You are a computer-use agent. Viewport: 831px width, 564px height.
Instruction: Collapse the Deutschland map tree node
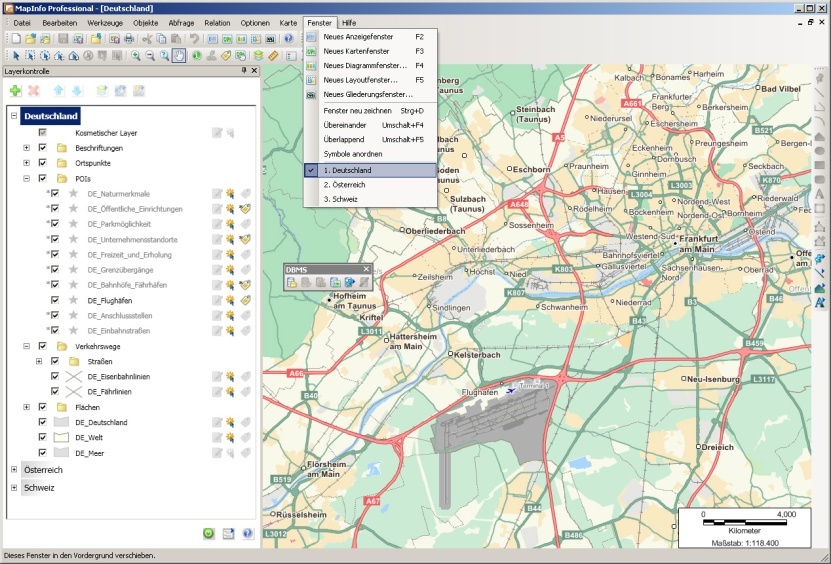[x=14, y=116]
